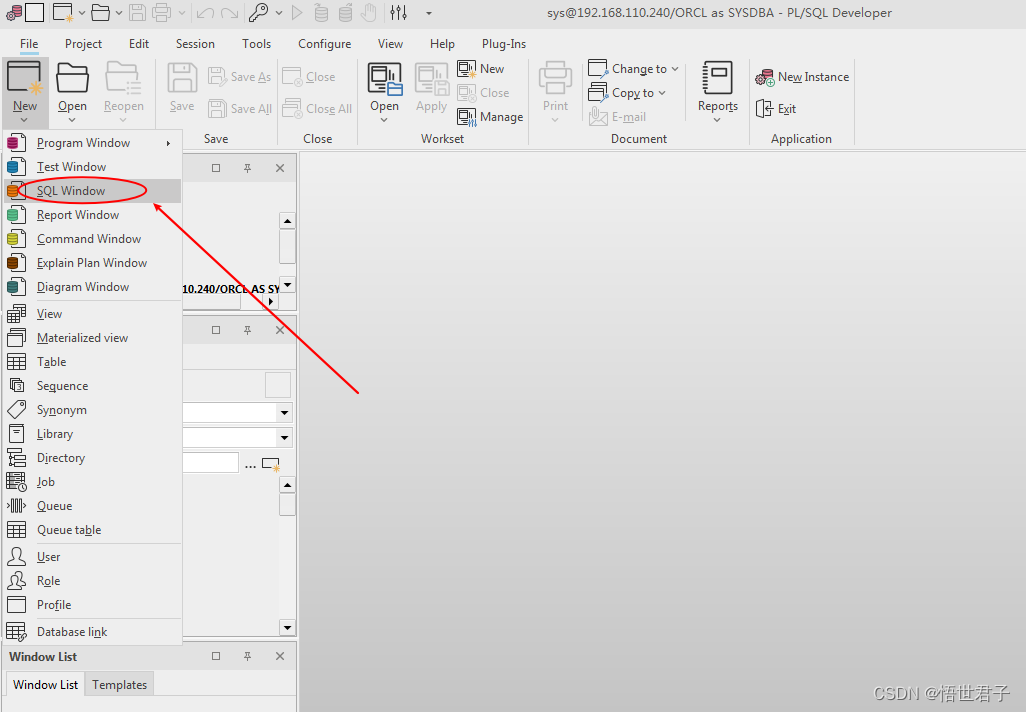Open a workset with the Workset Open button
Viewport: 1026px width, 712px height.
384,92
